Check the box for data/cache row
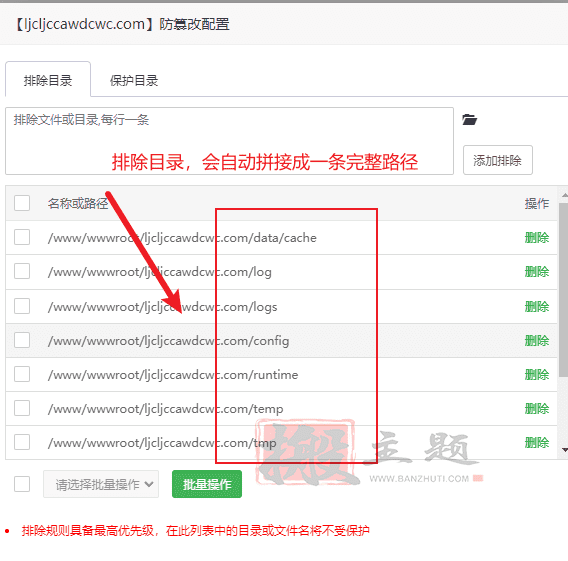 point(22,237)
